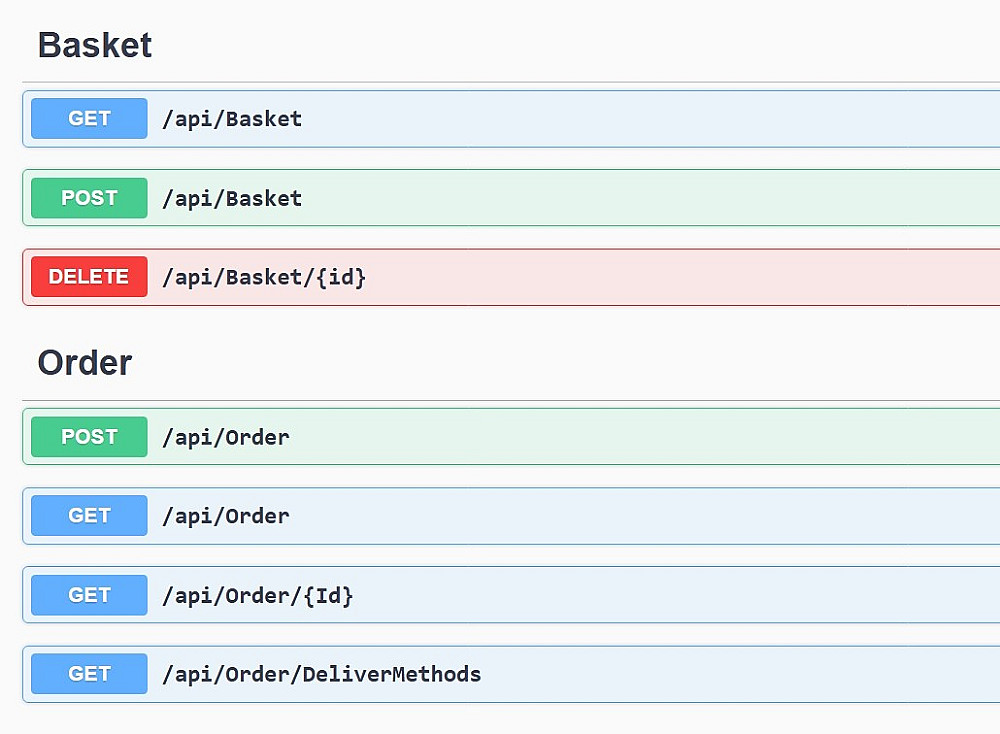Image resolution: width=1000 pixels, height=734 pixels.
Task: Click the GET badge for /api/Order/{Id}
Action: 89,595
